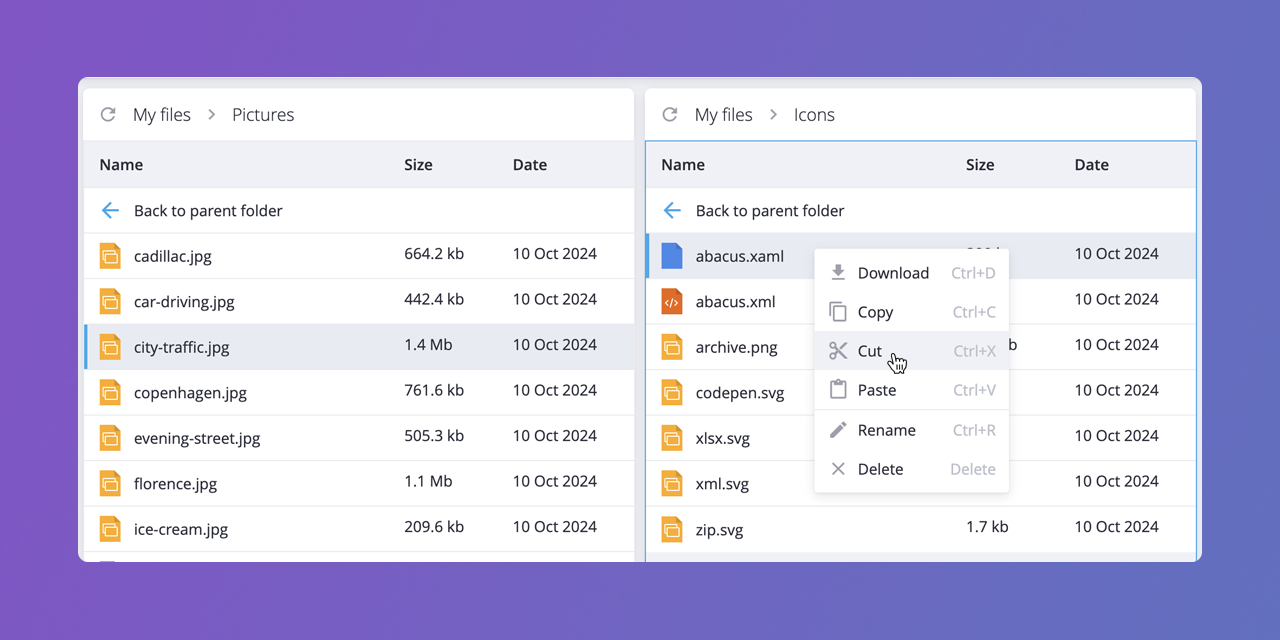
Task: Click image icon of florence.jpg
Action: pyautogui.click(x=110, y=483)
